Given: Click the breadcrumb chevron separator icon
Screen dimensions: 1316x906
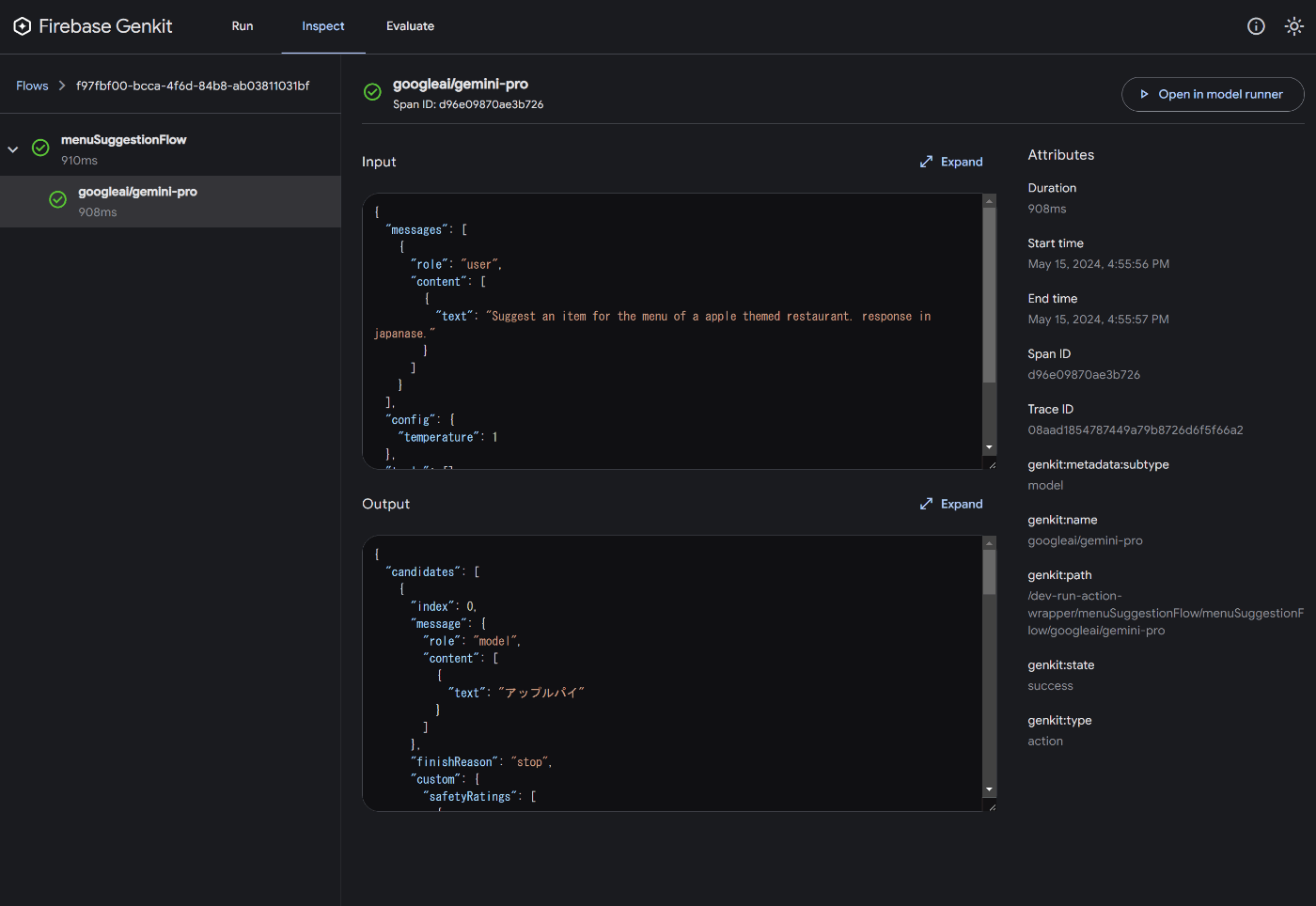Looking at the screenshot, I should click(x=62, y=86).
